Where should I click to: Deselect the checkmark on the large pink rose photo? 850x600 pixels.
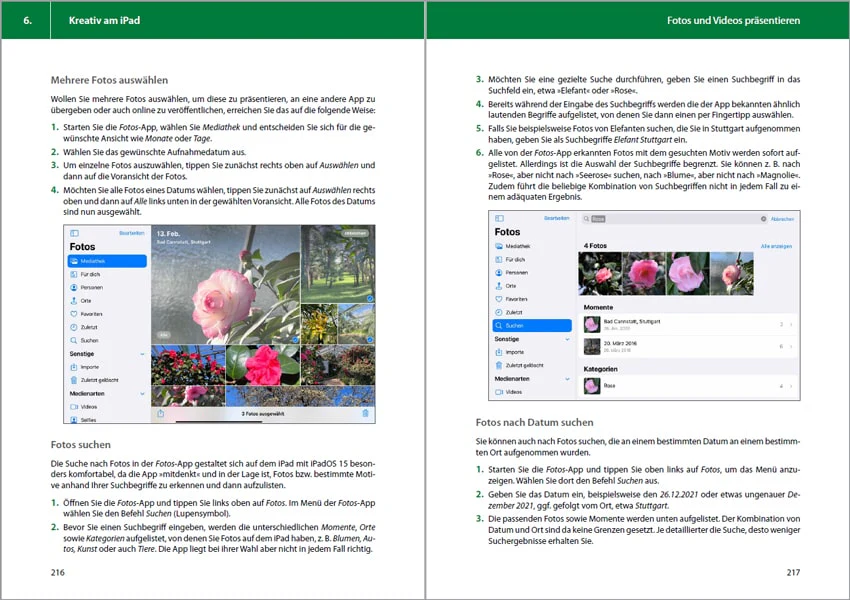coord(295,340)
